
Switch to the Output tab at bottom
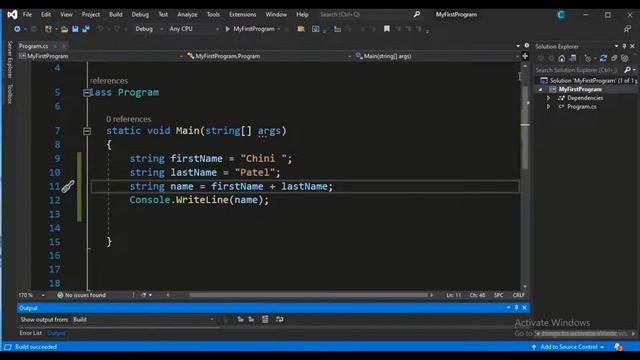[56, 333]
